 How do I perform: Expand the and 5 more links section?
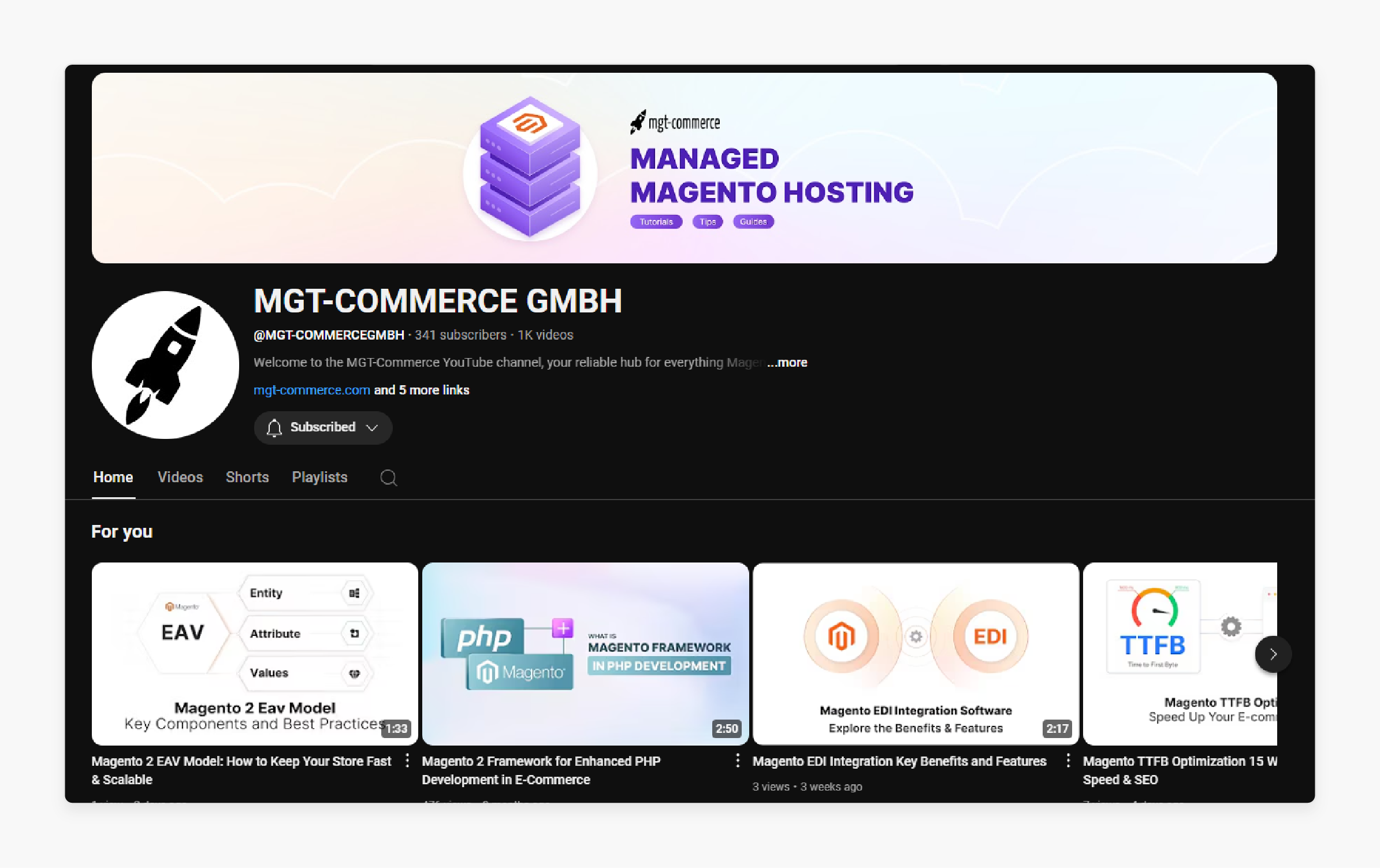(421, 390)
